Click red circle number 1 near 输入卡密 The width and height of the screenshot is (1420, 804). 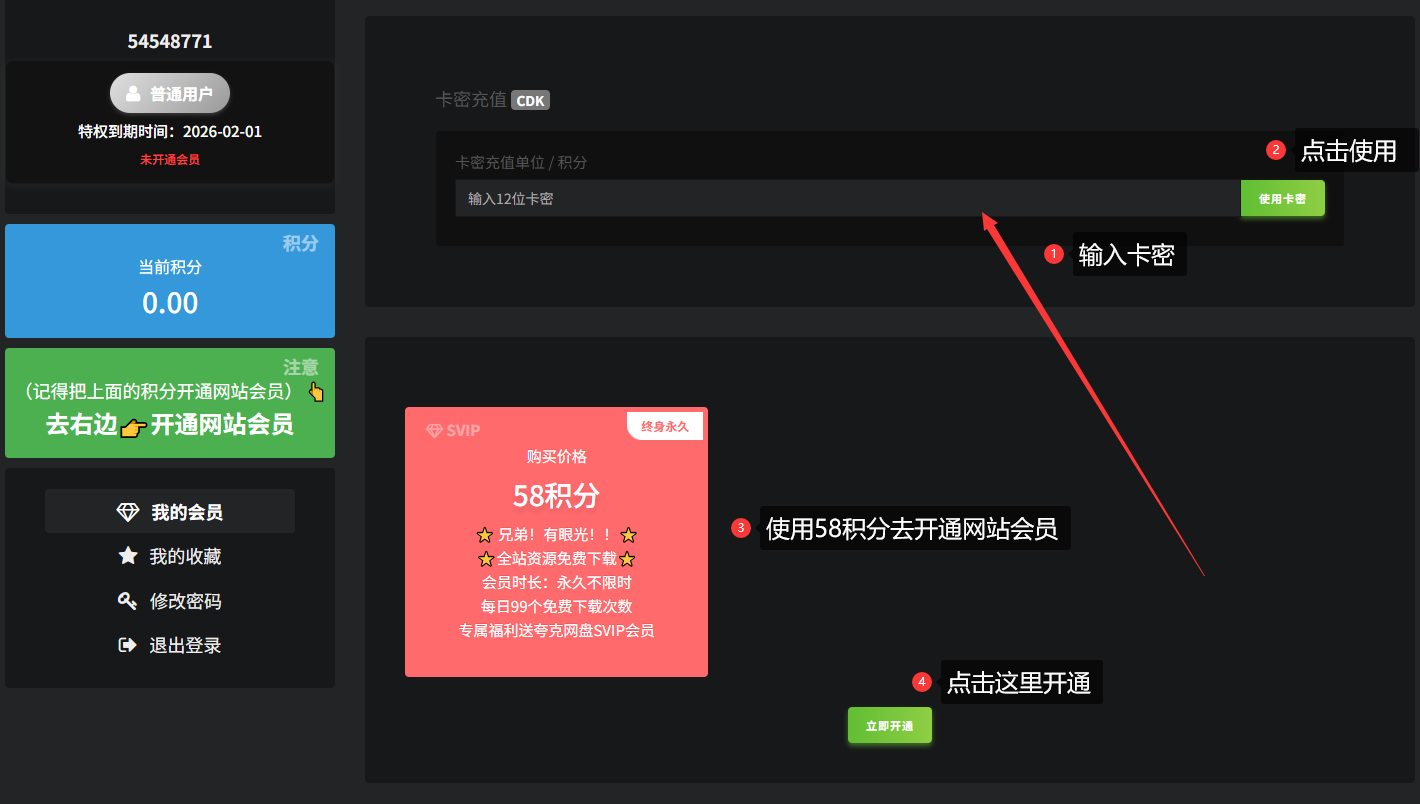tap(1053, 255)
